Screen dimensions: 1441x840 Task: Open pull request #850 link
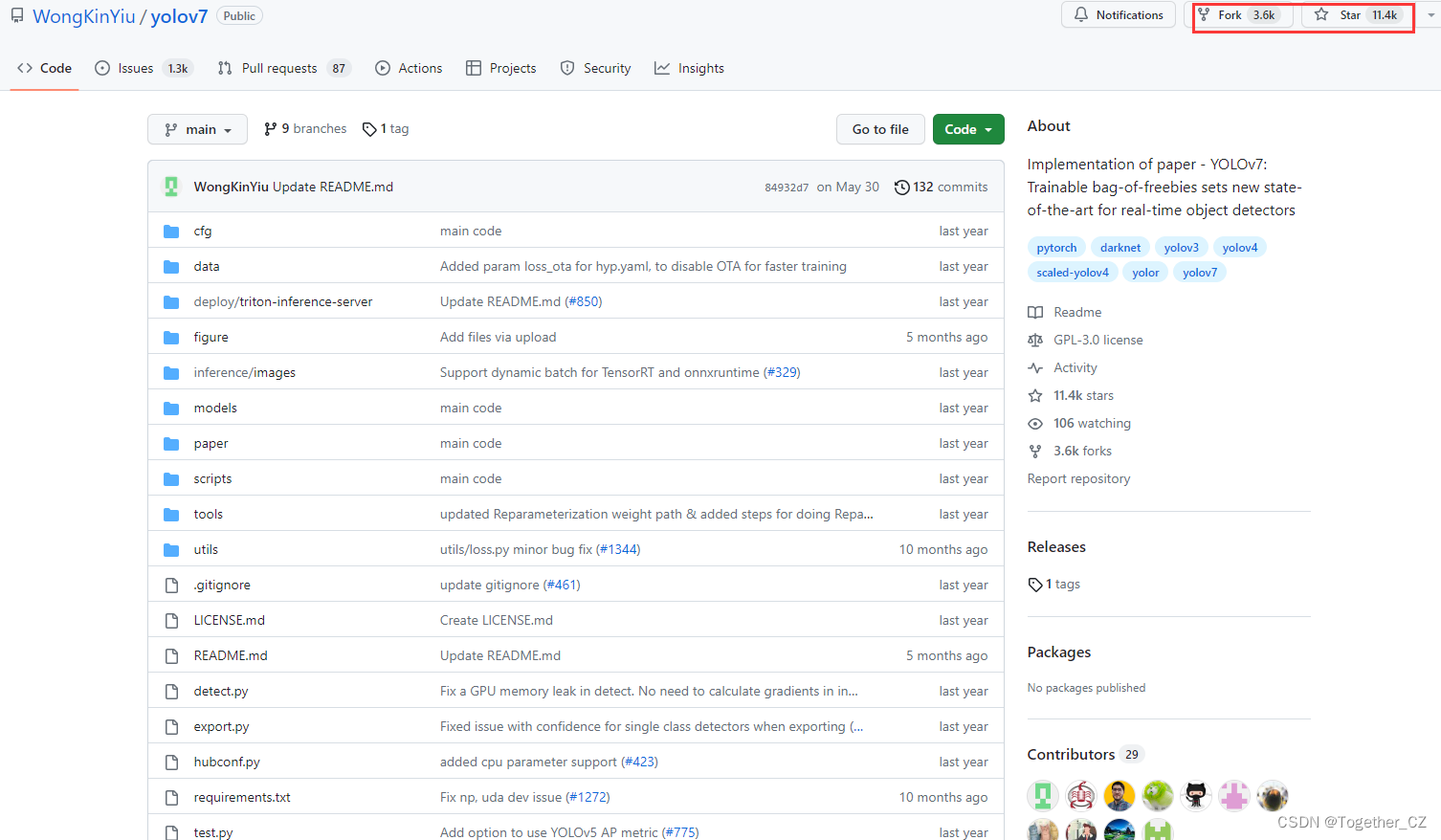point(584,301)
